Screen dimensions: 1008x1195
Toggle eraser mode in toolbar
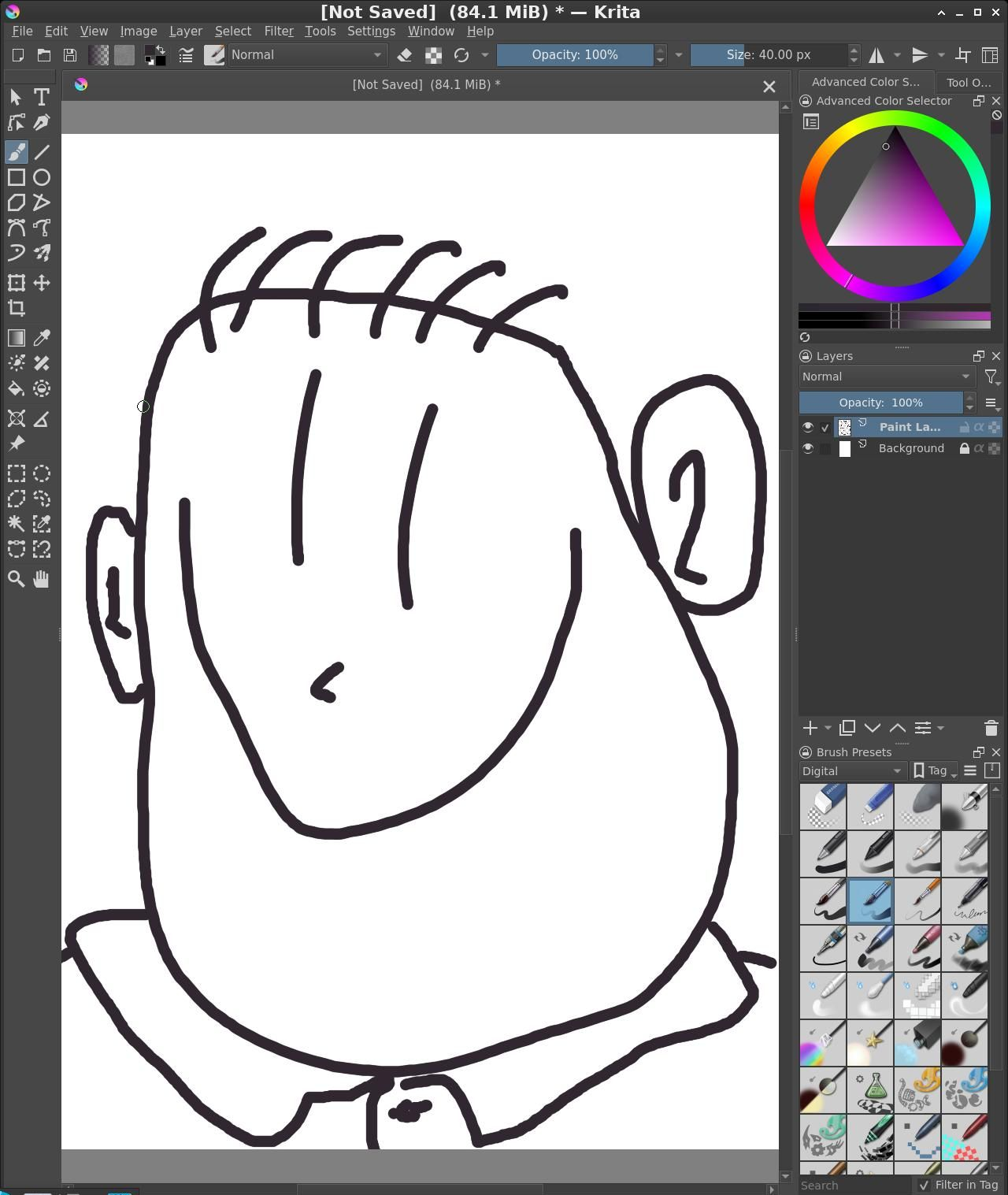click(405, 55)
